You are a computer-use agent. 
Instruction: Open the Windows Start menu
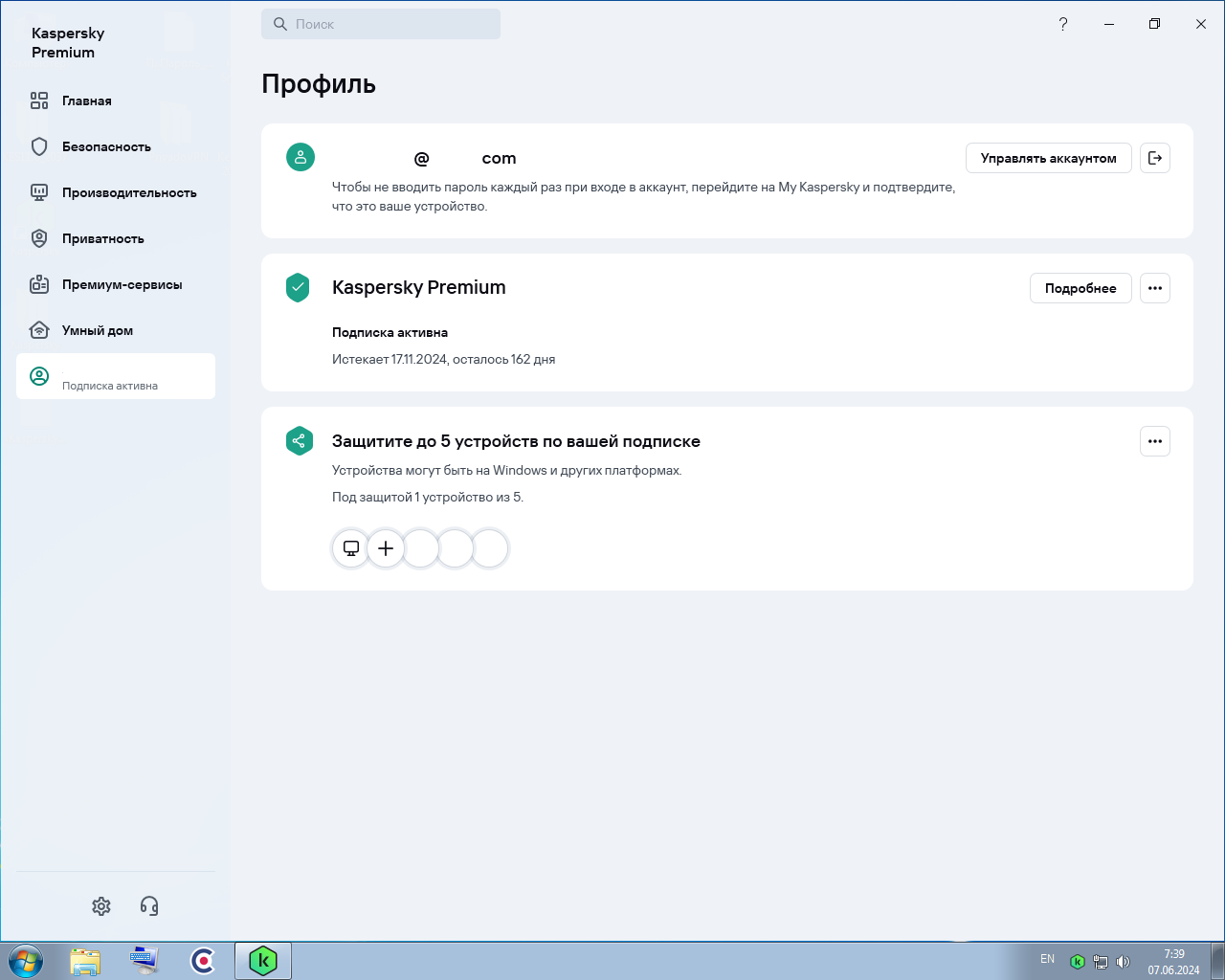pyautogui.click(x=26, y=961)
